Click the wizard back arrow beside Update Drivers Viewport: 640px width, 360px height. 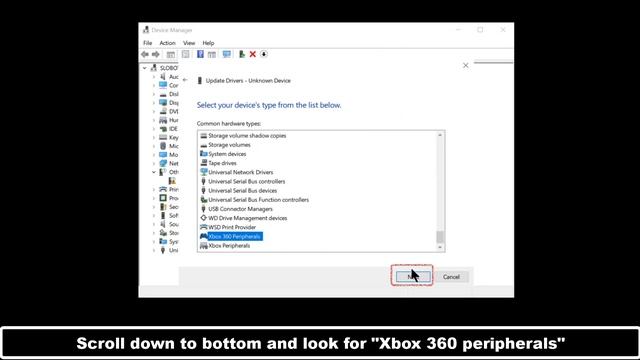tap(185, 80)
